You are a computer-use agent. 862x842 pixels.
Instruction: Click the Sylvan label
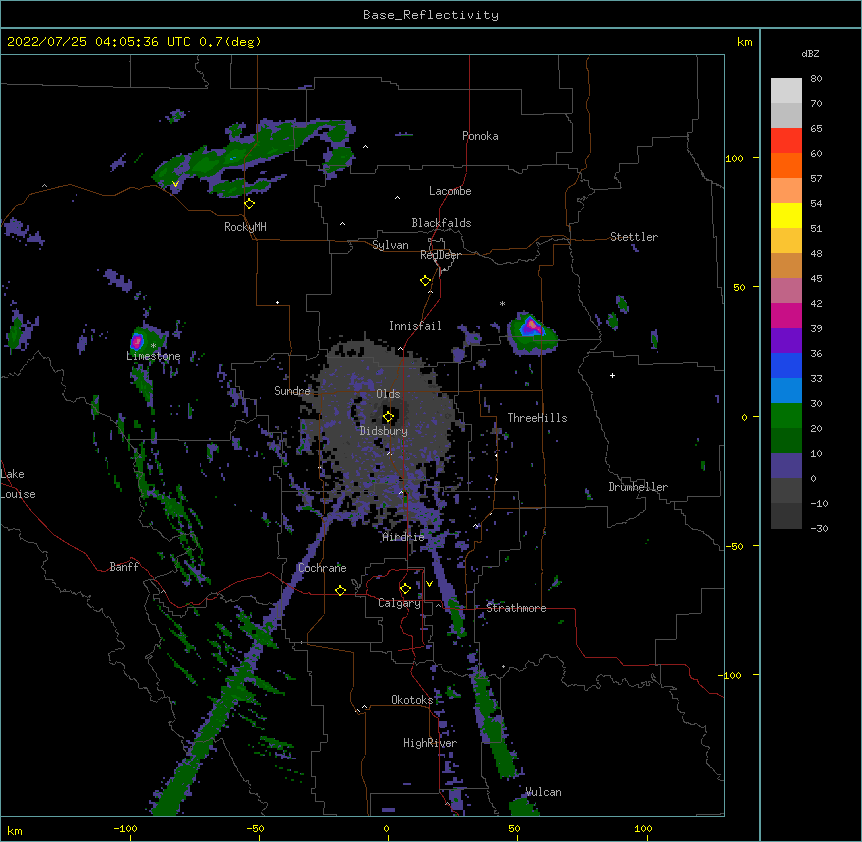coord(390,245)
